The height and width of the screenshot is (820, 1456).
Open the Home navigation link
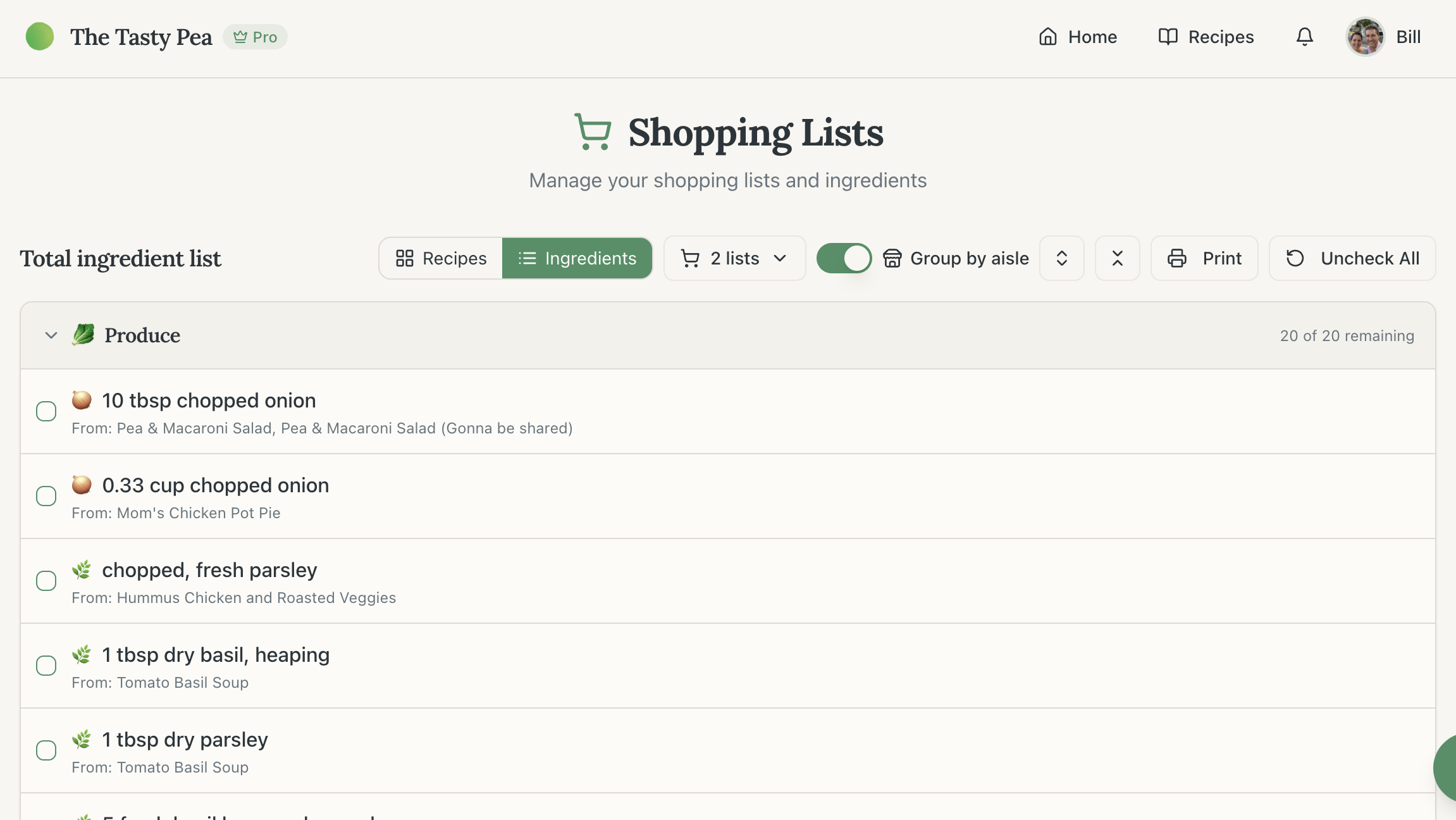[x=1078, y=37]
